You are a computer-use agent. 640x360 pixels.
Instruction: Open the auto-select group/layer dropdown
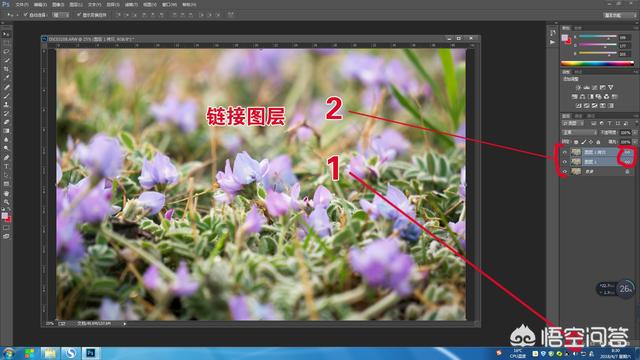pyautogui.click(x=61, y=15)
